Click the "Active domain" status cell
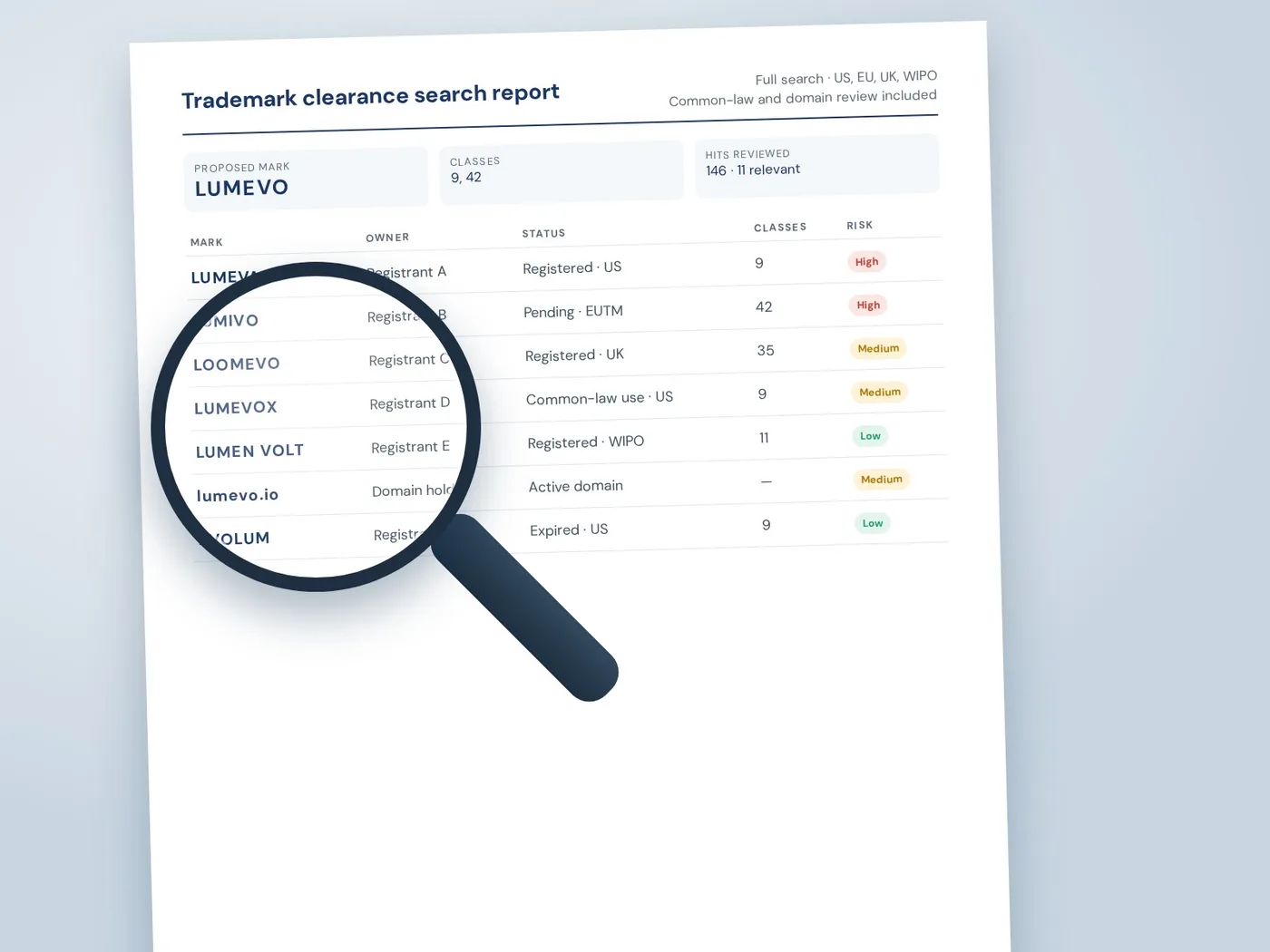Screen dimensions: 1270x952 tap(576, 486)
